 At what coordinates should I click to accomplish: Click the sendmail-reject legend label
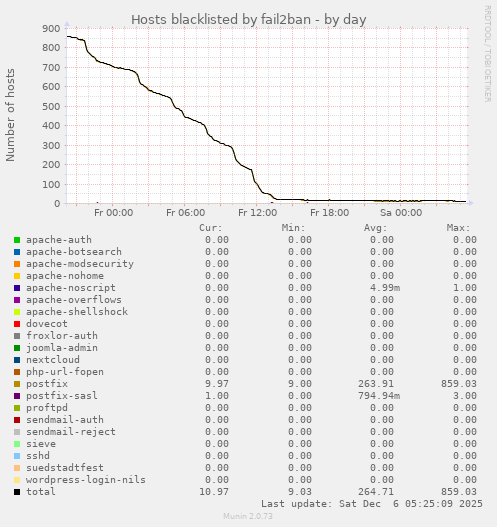(71, 432)
